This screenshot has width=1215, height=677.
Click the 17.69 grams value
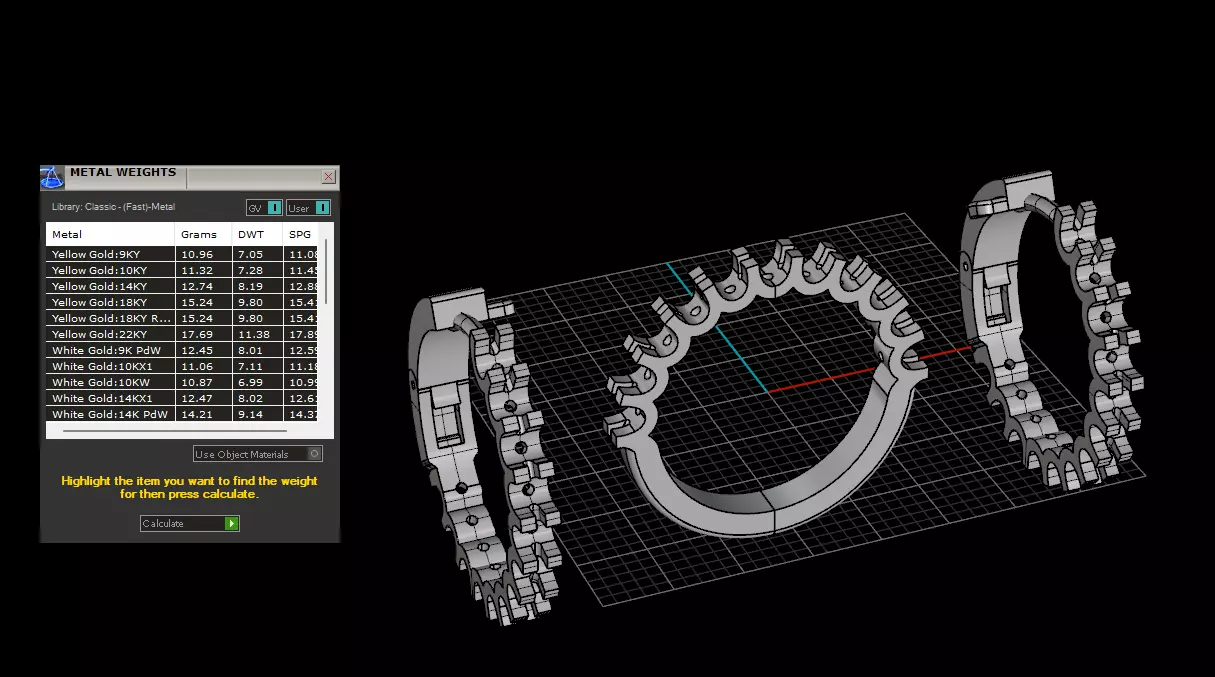[197, 334]
